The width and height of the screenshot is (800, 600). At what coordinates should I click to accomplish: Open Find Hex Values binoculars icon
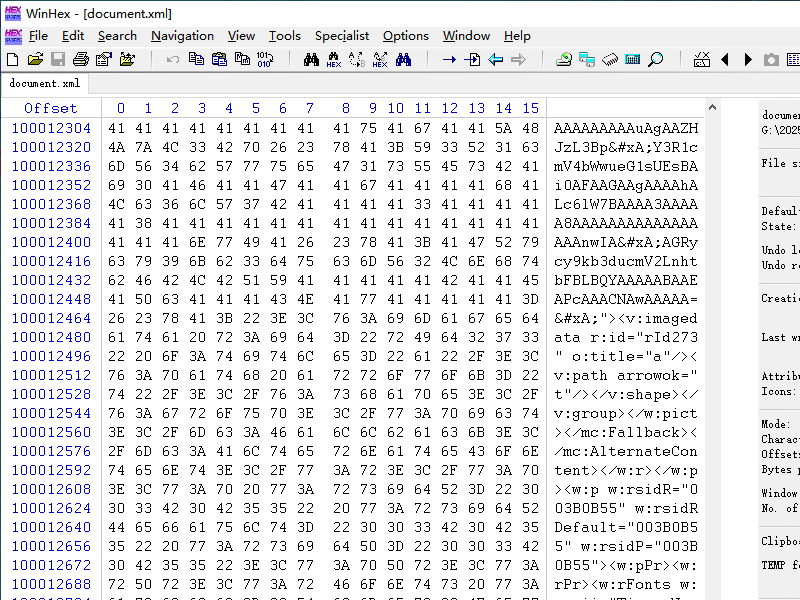pyautogui.click(x=334, y=60)
